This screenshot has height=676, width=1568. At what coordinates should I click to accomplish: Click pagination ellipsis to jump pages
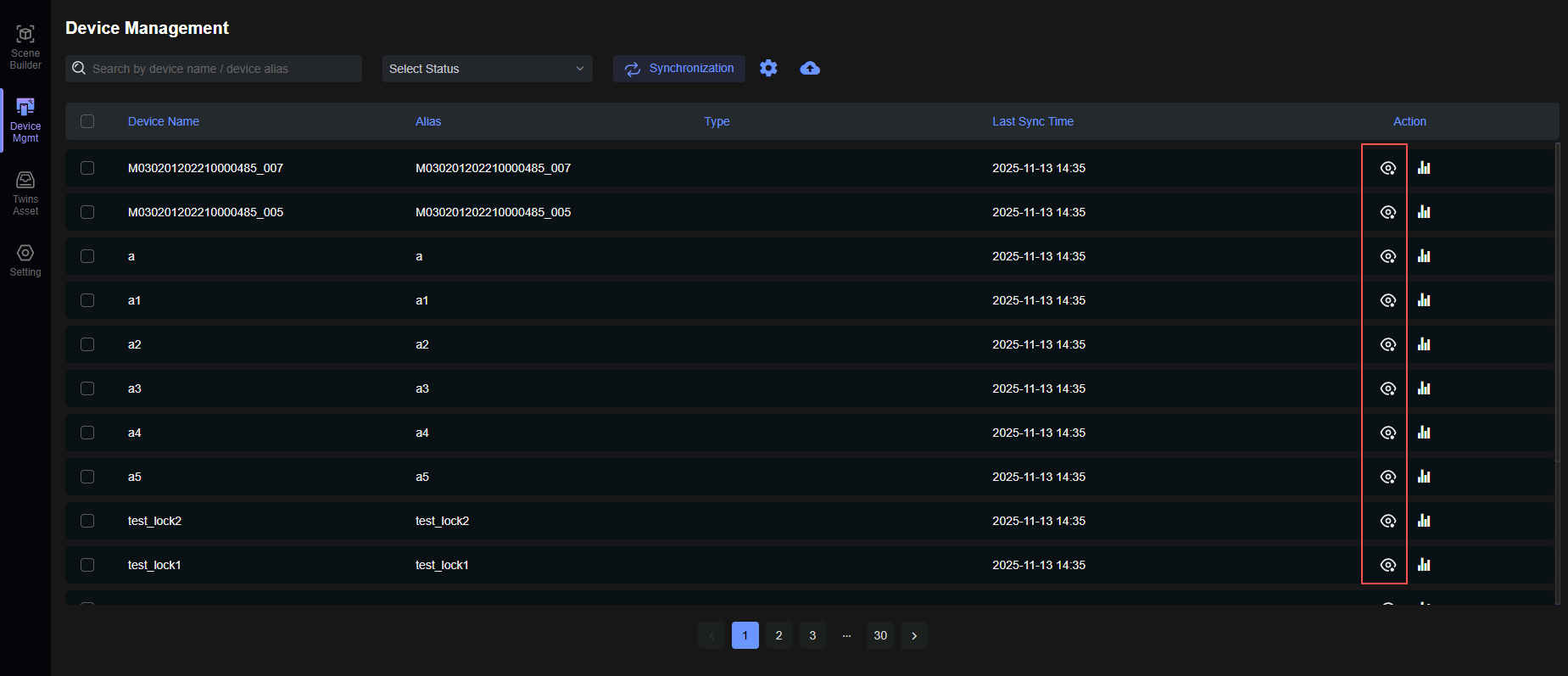point(846,635)
